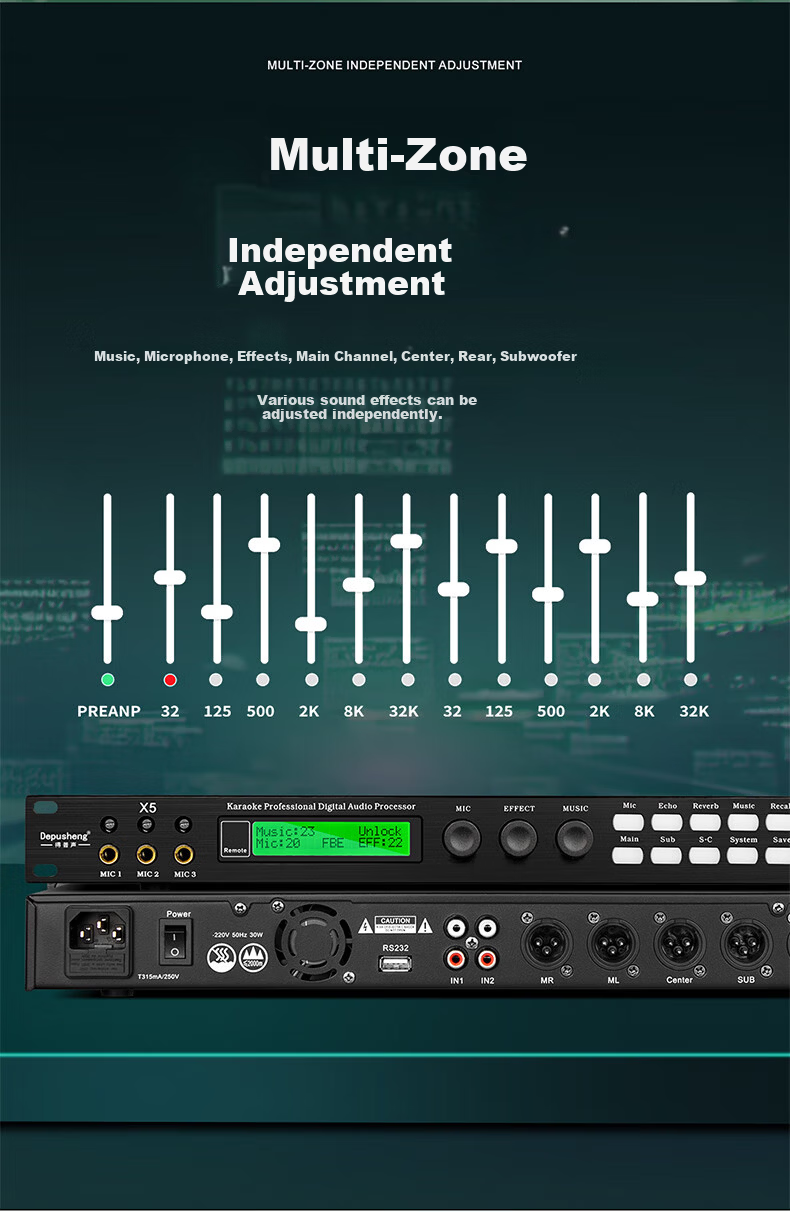This screenshot has width=790, height=1212.
Task: Click the white RCA jack above IN1
Action: 458,930
